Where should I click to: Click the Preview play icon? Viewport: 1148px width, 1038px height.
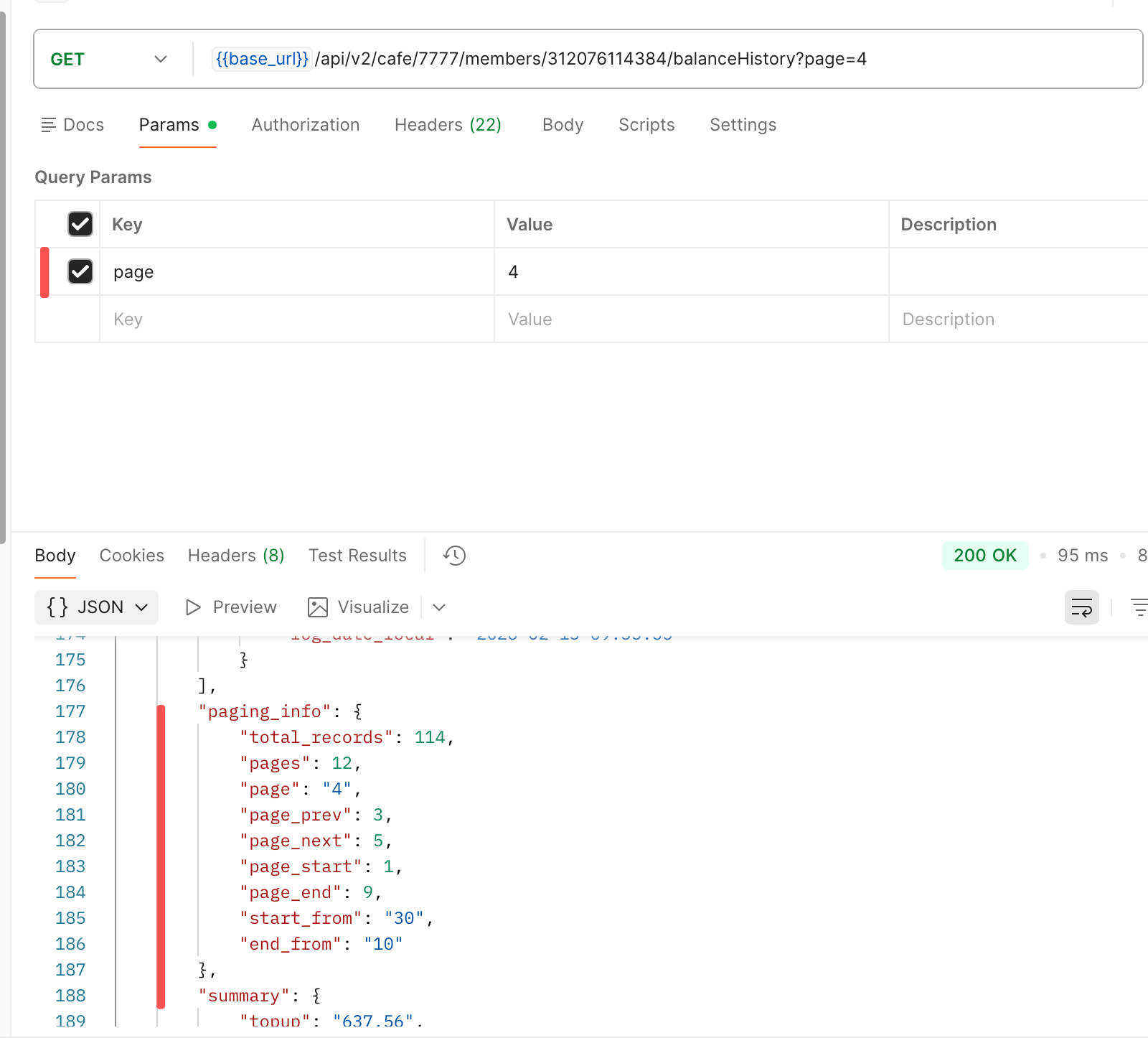(x=193, y=608)
